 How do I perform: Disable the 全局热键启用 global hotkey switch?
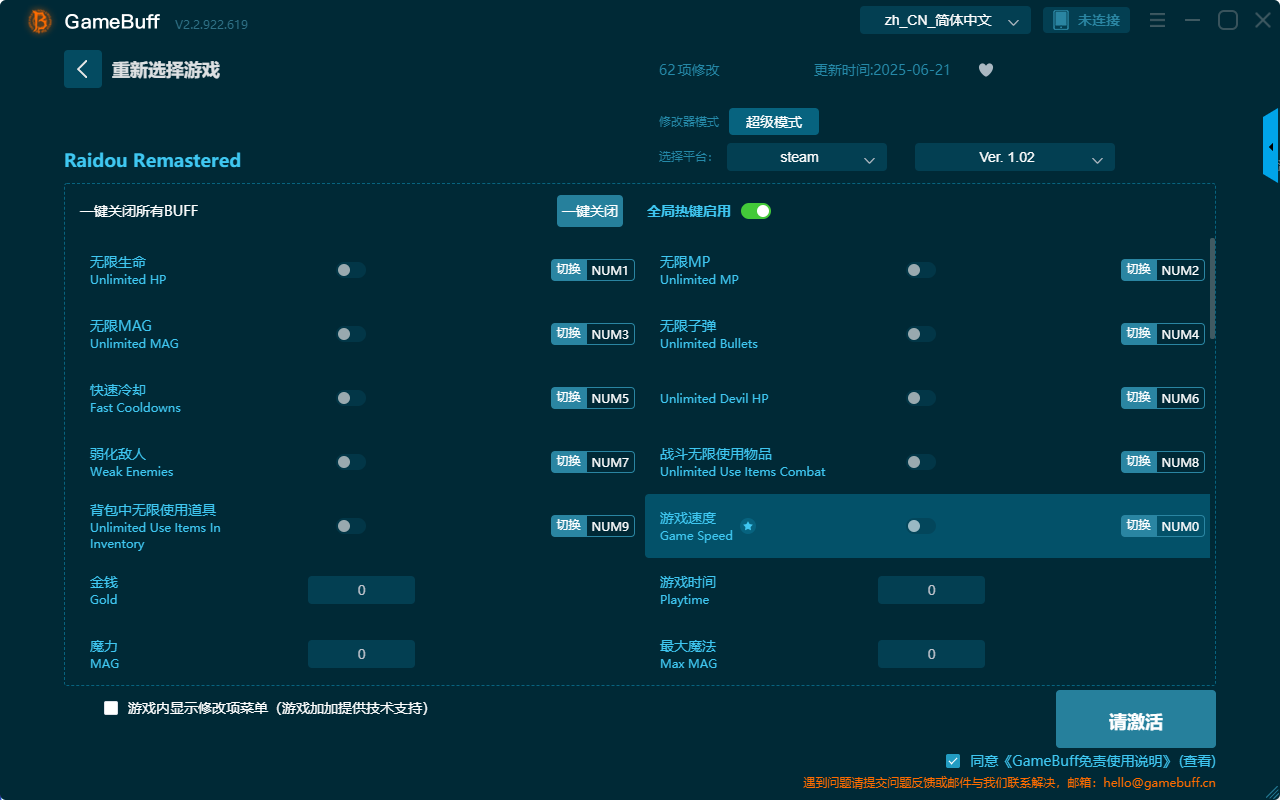pos(755,211)
